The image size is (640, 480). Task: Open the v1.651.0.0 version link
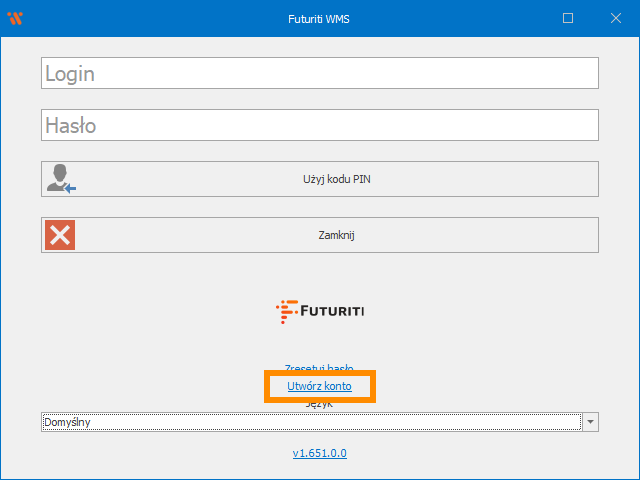tap(319, 453)
